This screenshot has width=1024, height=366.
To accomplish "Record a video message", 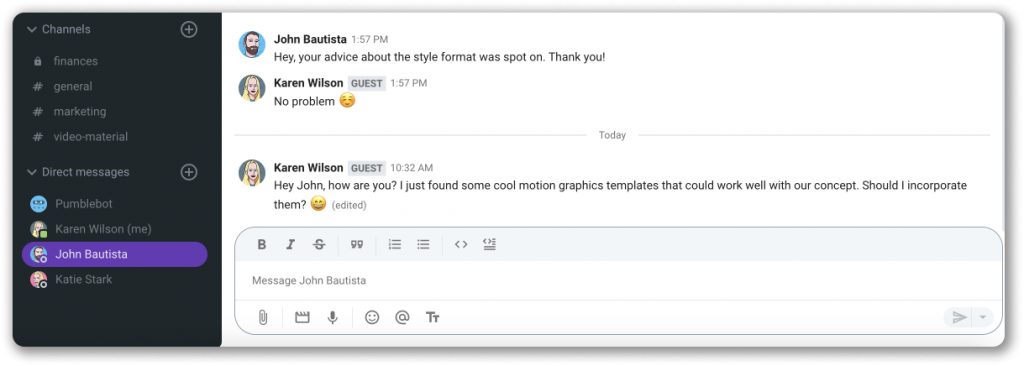I will 302,318.
